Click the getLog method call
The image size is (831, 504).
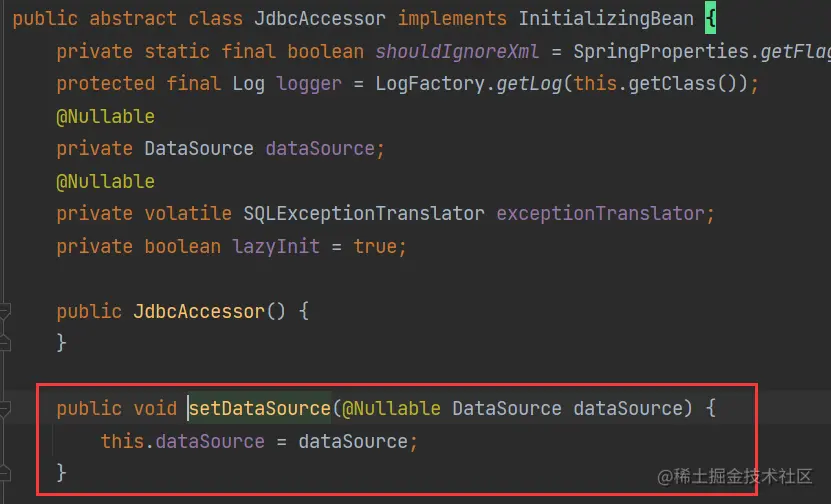click(528, 84)
